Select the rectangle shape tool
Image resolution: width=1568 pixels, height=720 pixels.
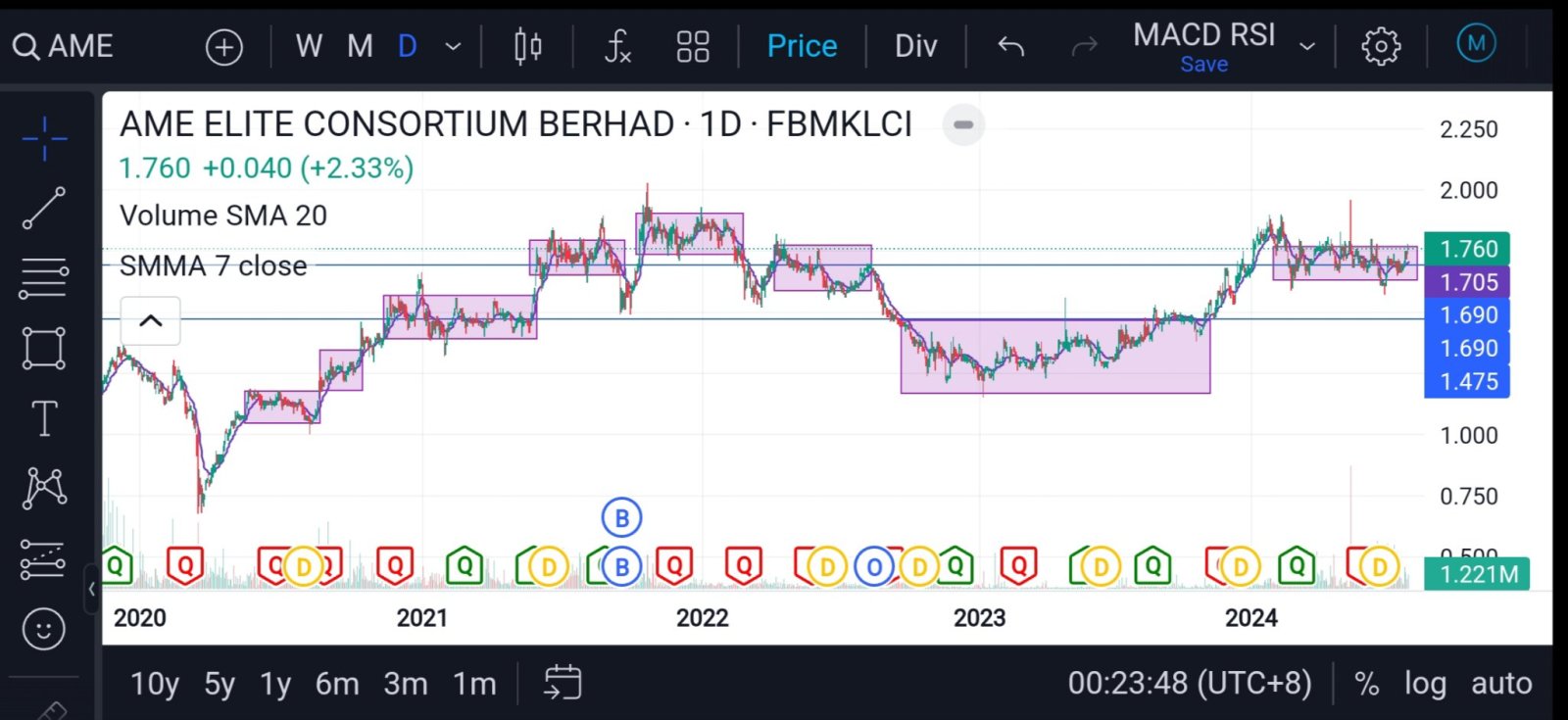[x=44, y=348]
